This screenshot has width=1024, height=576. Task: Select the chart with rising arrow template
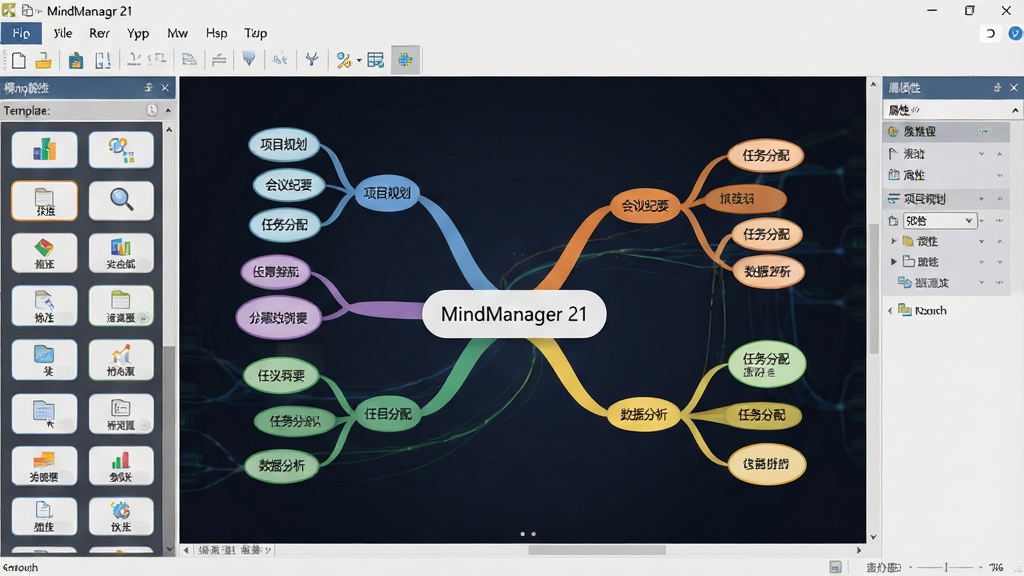tap(121, 359)
